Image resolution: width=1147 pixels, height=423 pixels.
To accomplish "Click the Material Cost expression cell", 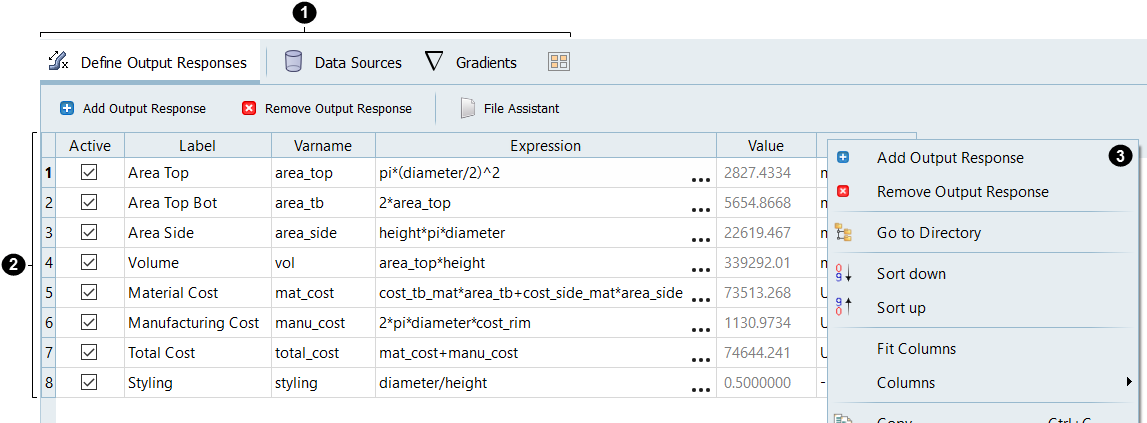I will (530, 293).
